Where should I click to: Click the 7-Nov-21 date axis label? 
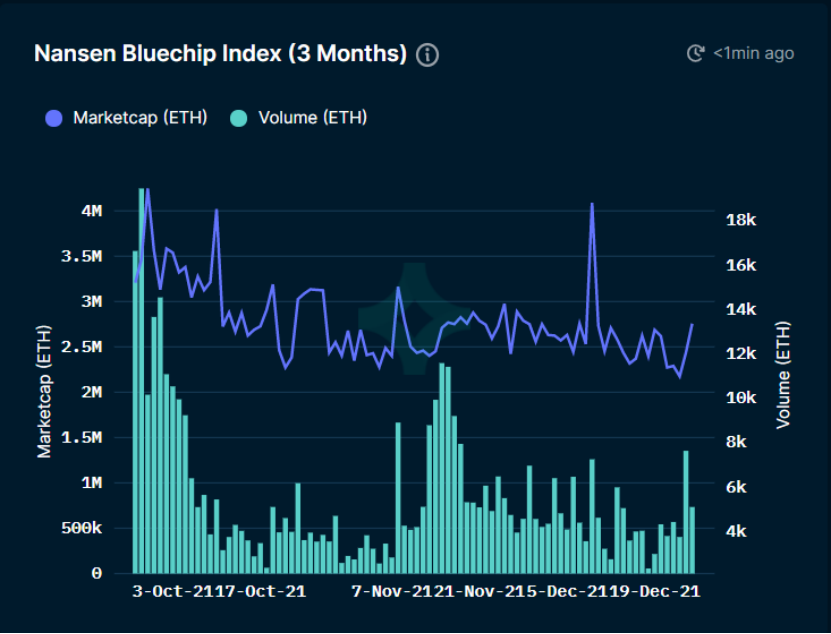392,591
